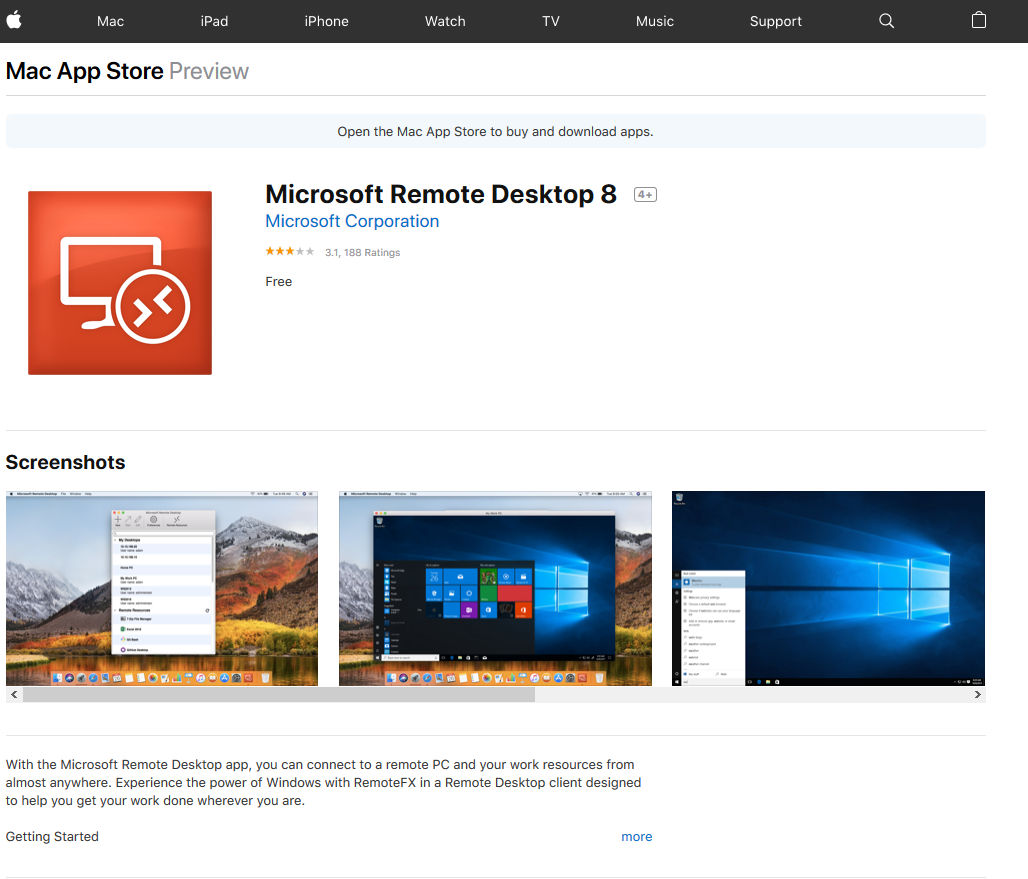This screenshot has height=879, width=1028.
Task: Open the iPad menu item
Action: 214,21
